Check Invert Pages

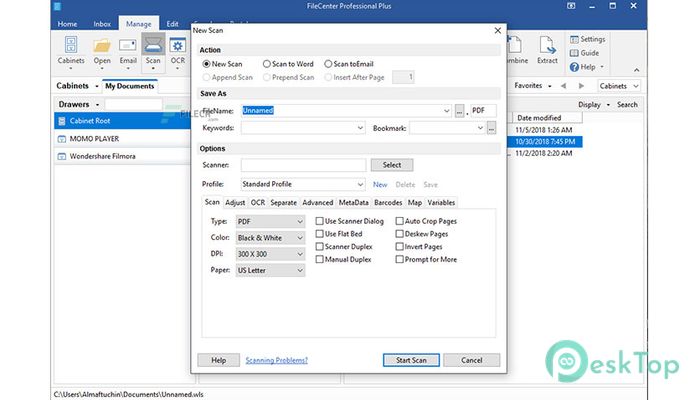click(x=400, y=246)
